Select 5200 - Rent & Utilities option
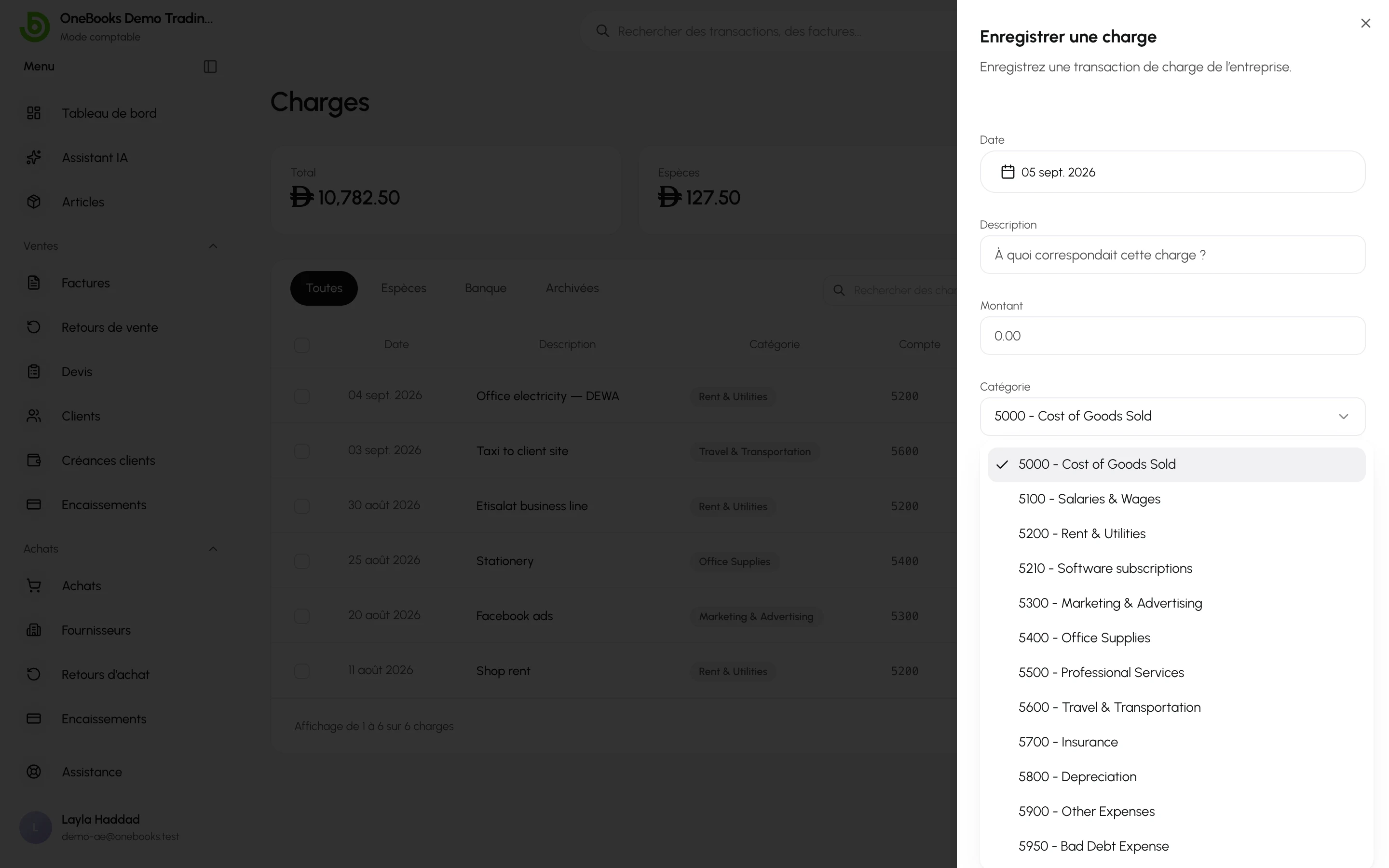1389x868 pixels. [x=1176, y=534]
